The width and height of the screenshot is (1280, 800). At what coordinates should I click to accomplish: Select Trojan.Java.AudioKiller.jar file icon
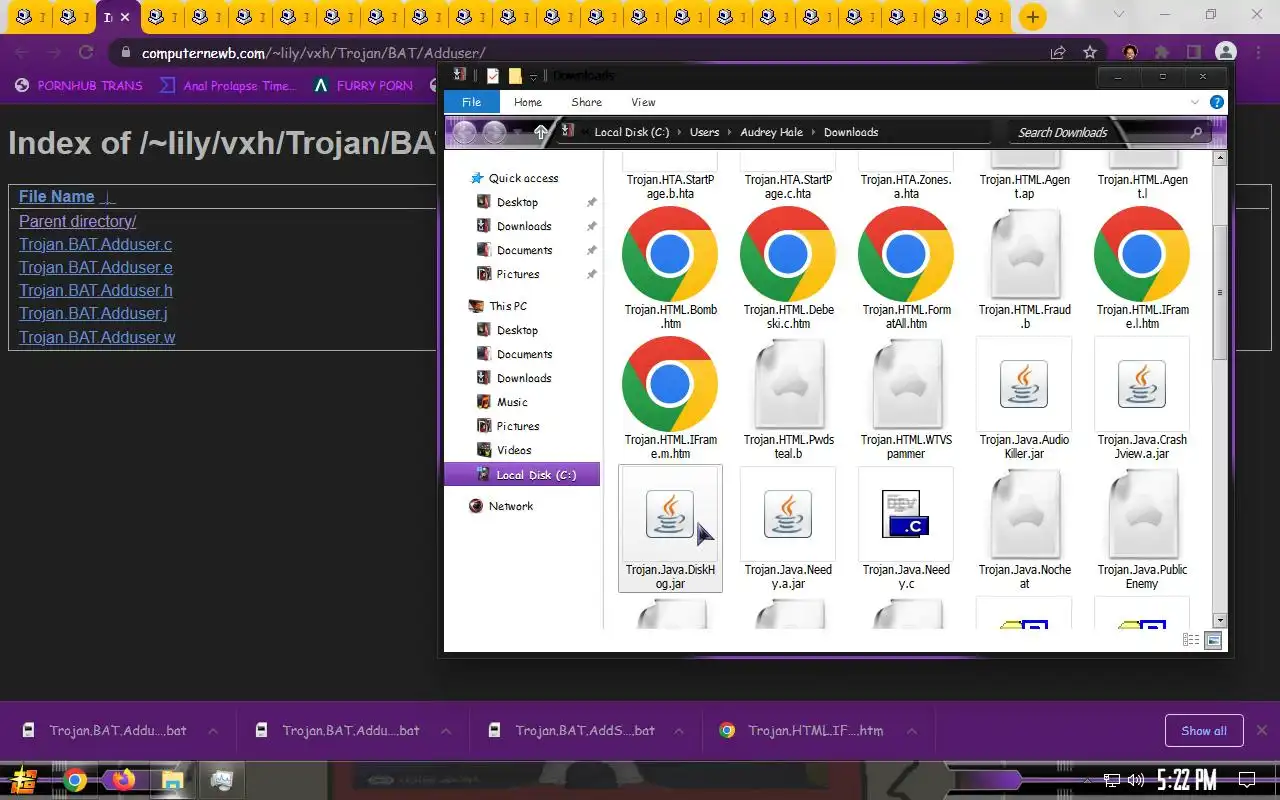click(x=1024, y=384)
